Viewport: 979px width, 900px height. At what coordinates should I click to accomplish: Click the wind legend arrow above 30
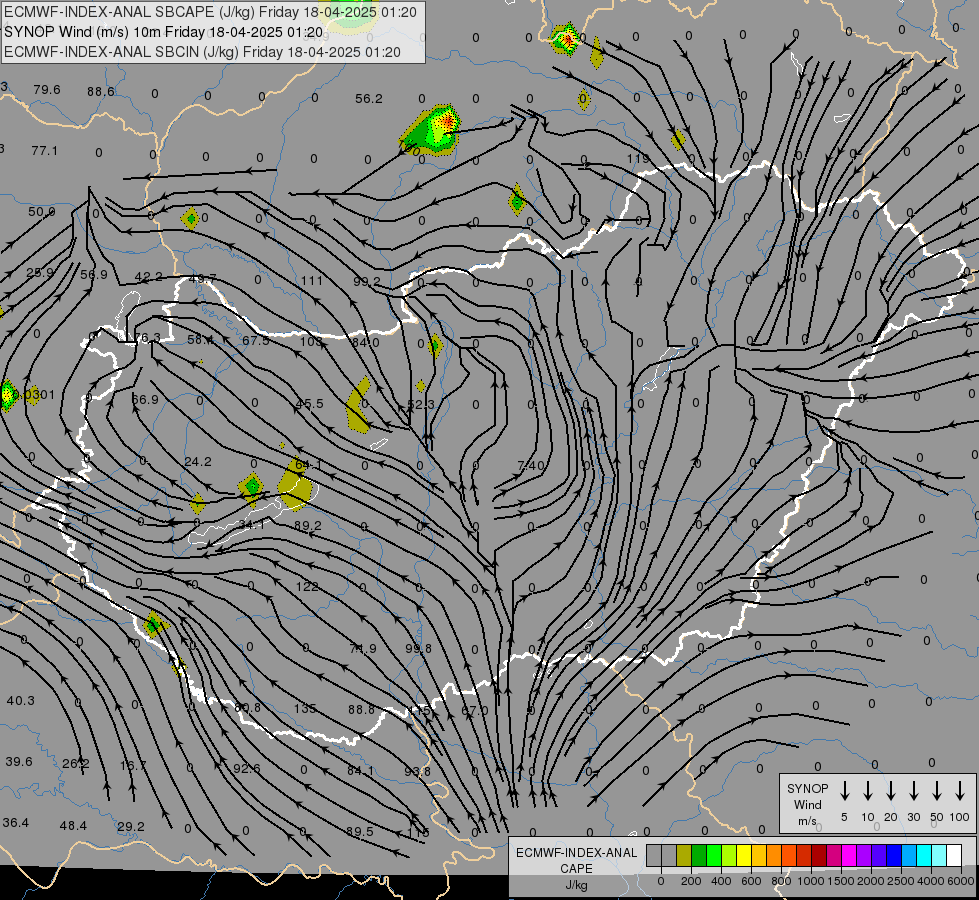913,790
